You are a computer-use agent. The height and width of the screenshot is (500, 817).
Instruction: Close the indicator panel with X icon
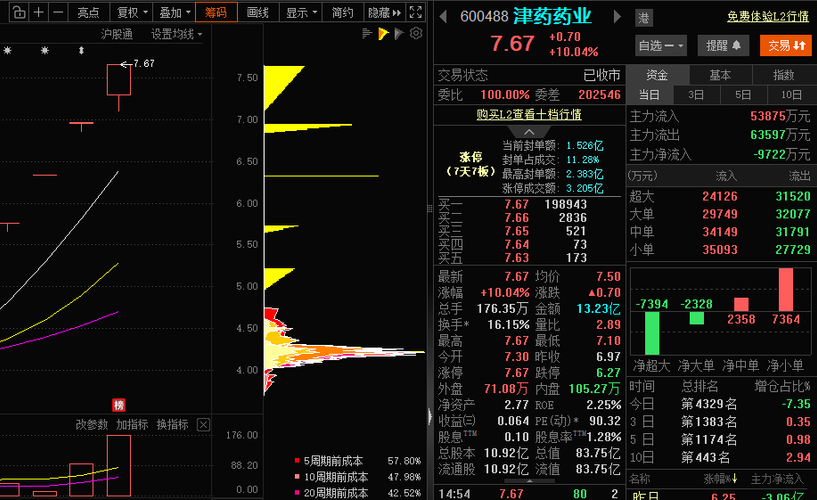[x=203, y=424]
